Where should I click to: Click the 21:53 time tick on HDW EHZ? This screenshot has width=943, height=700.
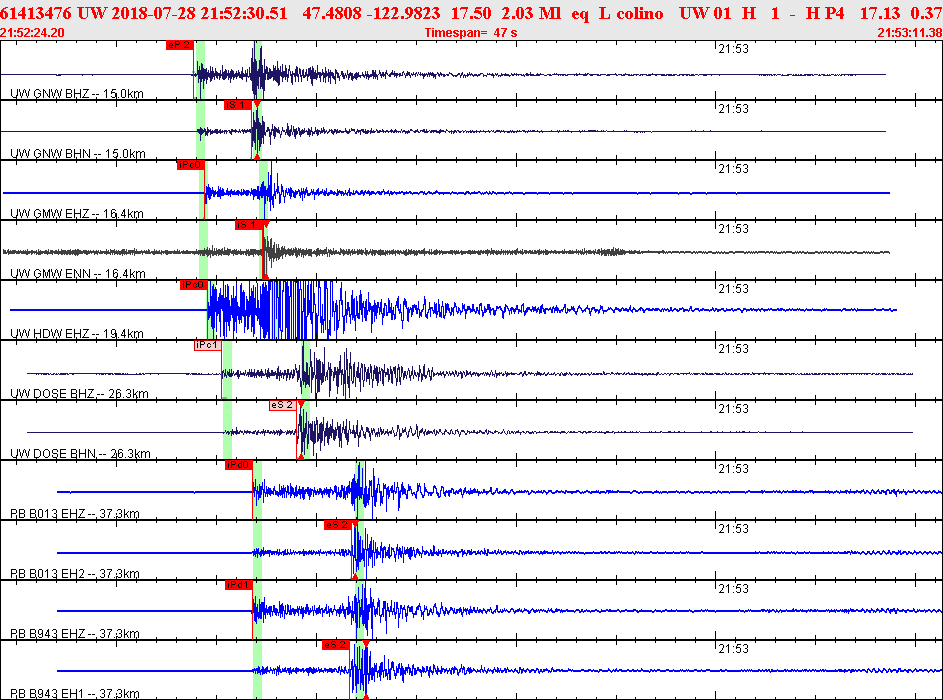click(734, 289)
